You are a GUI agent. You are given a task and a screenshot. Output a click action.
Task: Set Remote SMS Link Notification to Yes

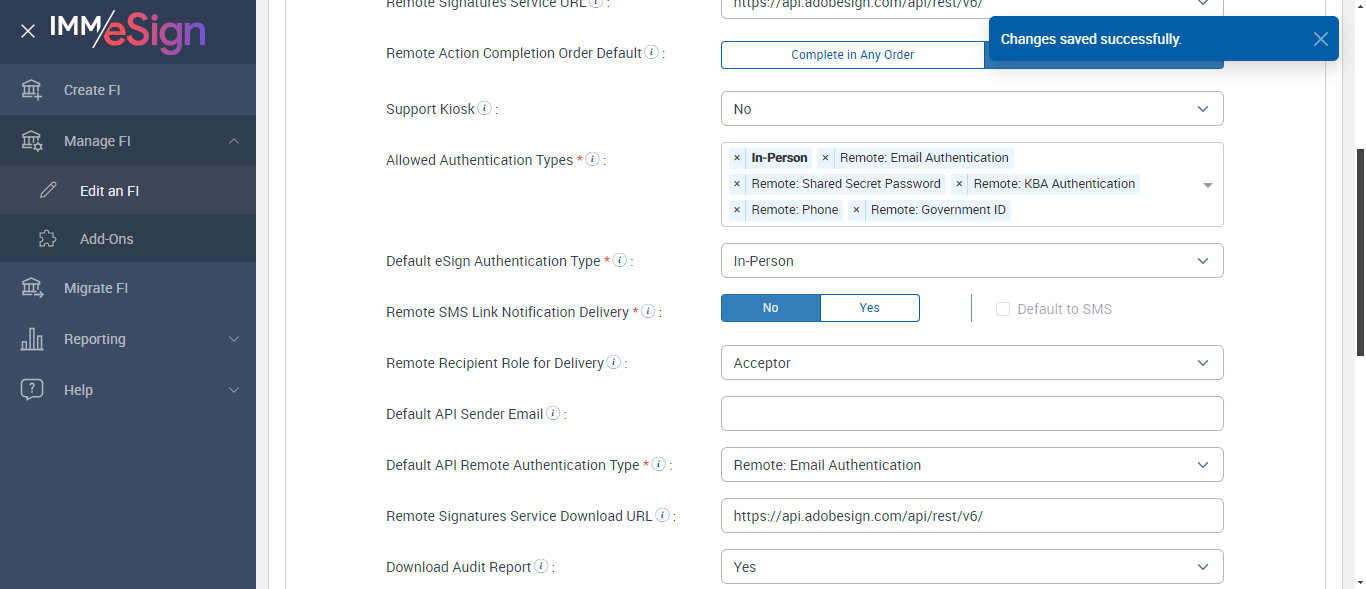pos(869,308)
